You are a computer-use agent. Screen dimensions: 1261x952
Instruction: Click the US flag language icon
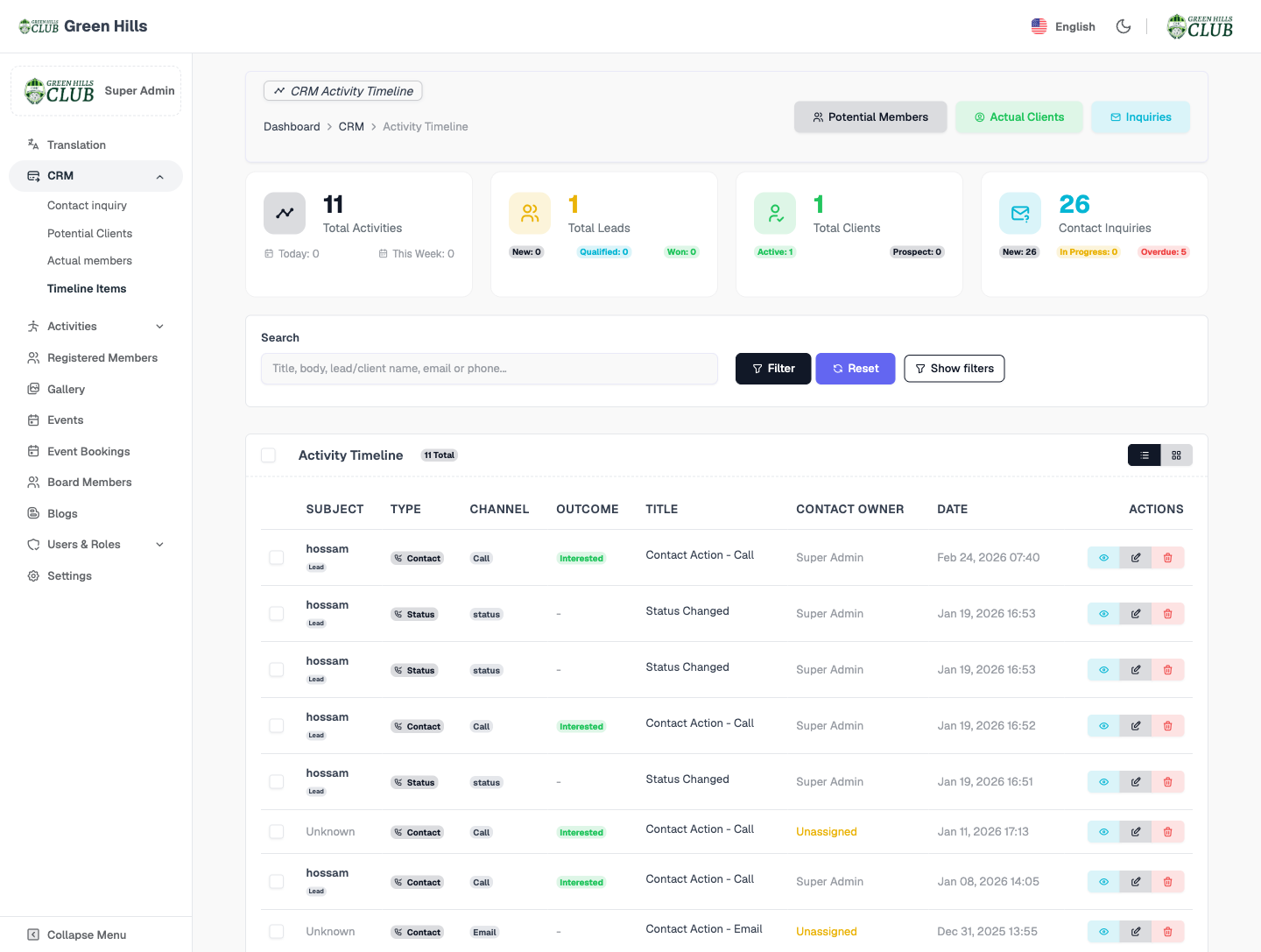tap(1039, 26)
